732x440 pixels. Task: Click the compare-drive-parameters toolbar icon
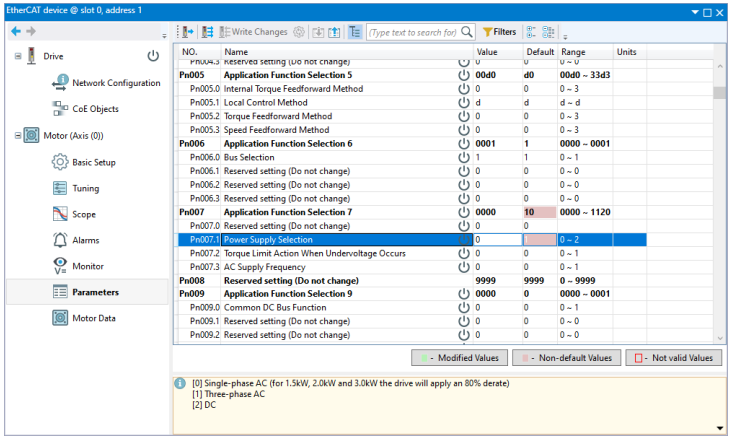click(x=208, y=32)
